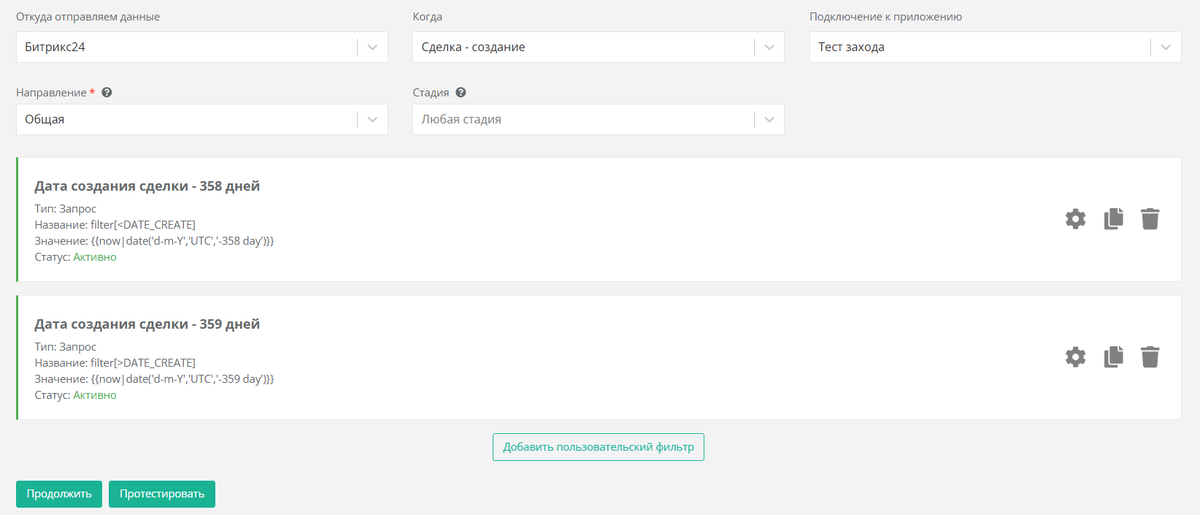Open settings for the 359 дней filter
The width and height of the screenshot is (1200, 515).
pos(1075,357)
